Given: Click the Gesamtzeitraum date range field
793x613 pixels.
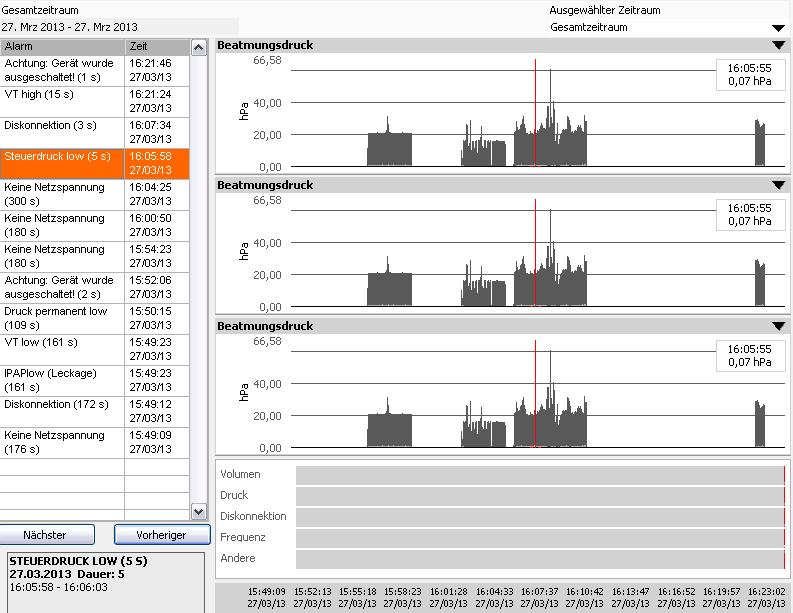Looking at the screenshot, I should click(119, 27).
